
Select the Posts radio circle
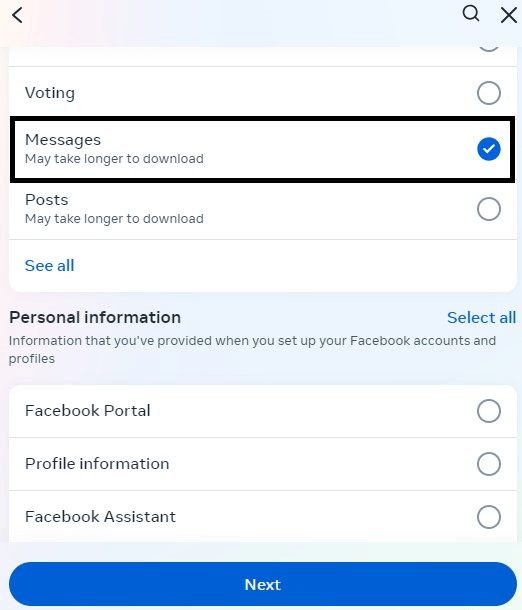tap(489, 209)
